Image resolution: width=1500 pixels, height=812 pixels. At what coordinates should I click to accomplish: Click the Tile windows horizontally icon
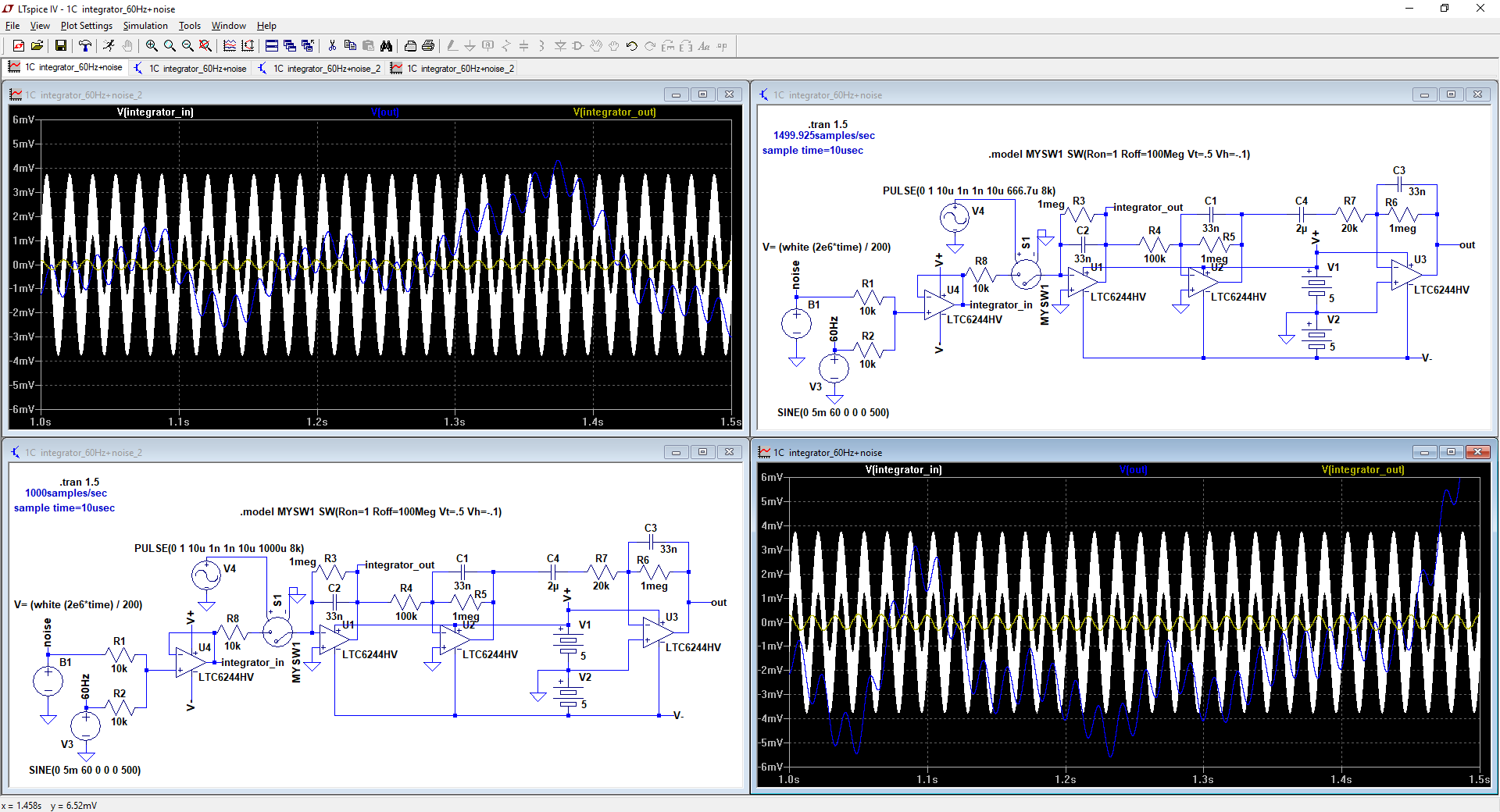[x=272, y=46]
